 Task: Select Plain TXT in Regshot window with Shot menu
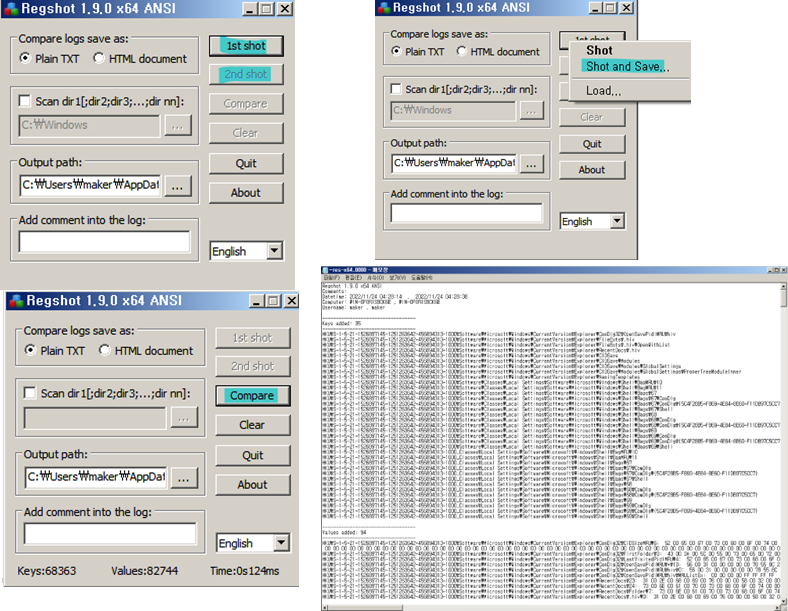click(x=418, y=52)
